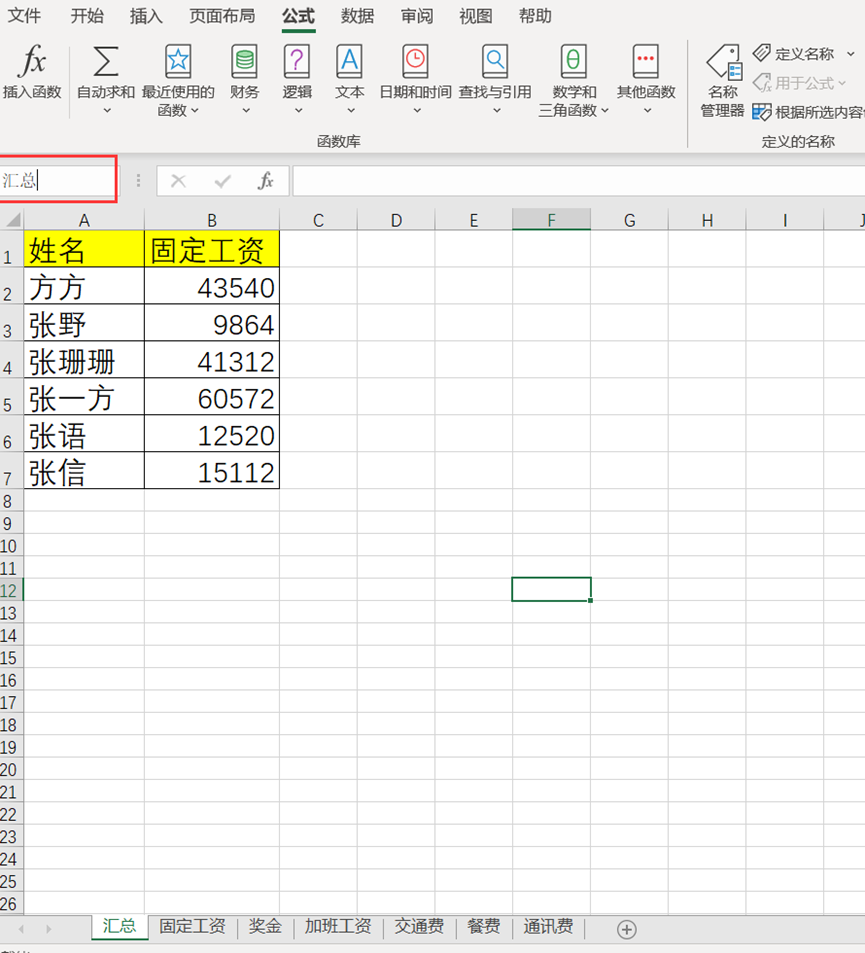Open the Insert Function (插入函数) dialog
The width and height of the screenshot is (865, 953).
[x=32, y=72]
